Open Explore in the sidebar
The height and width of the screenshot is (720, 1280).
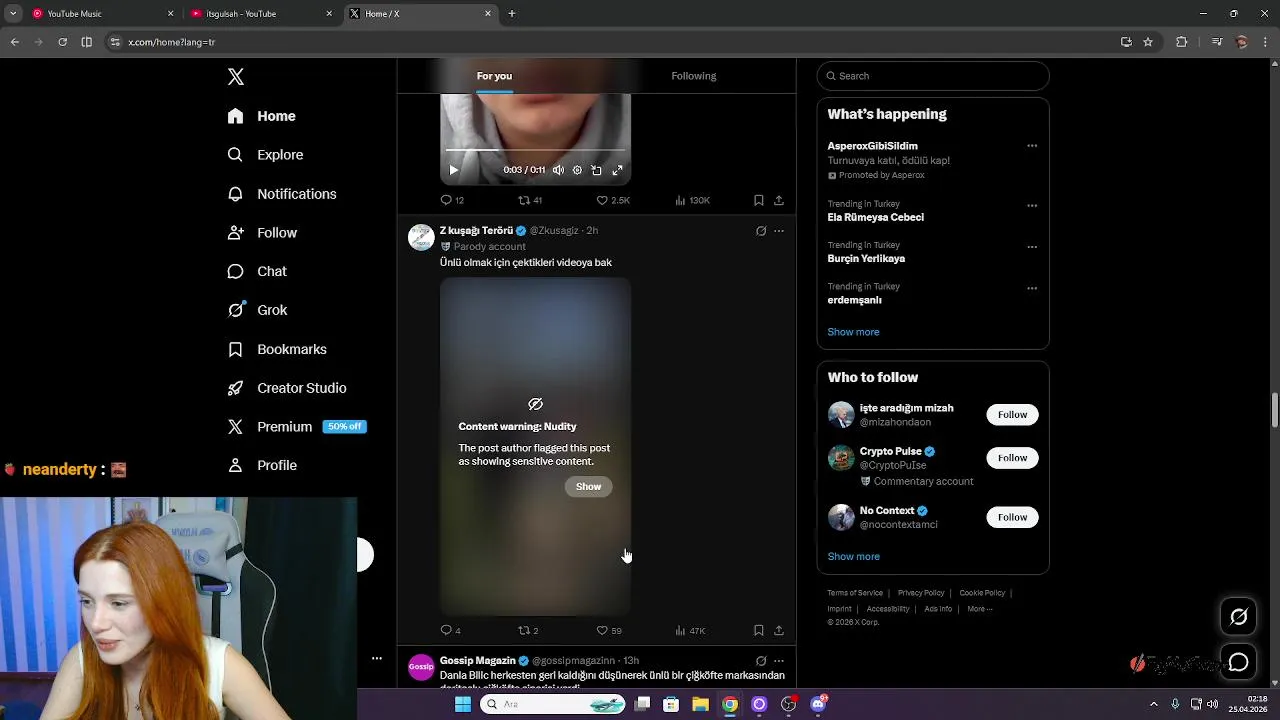pos(266,155)
